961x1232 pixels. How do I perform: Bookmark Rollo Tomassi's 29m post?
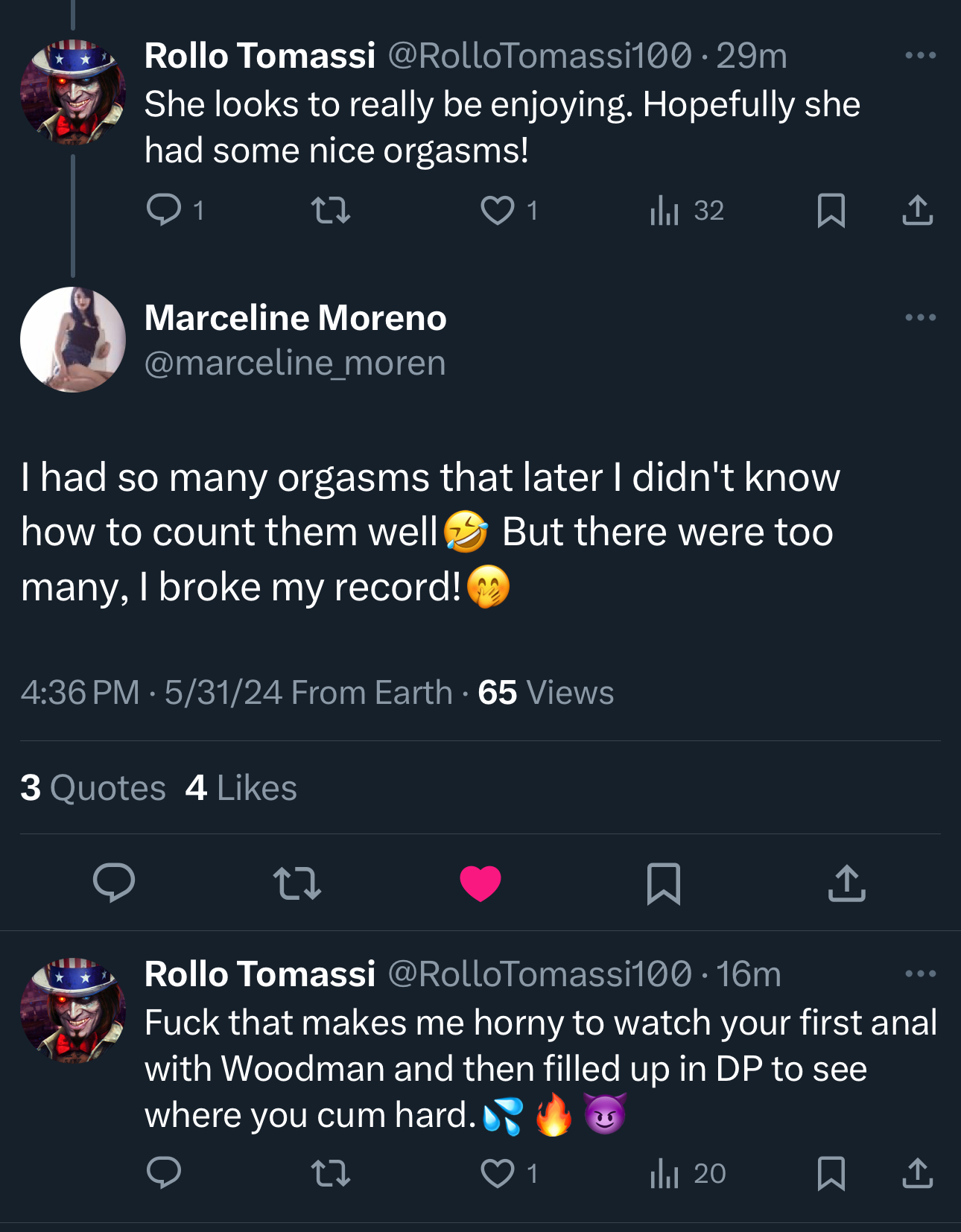[x=831, y=210]
